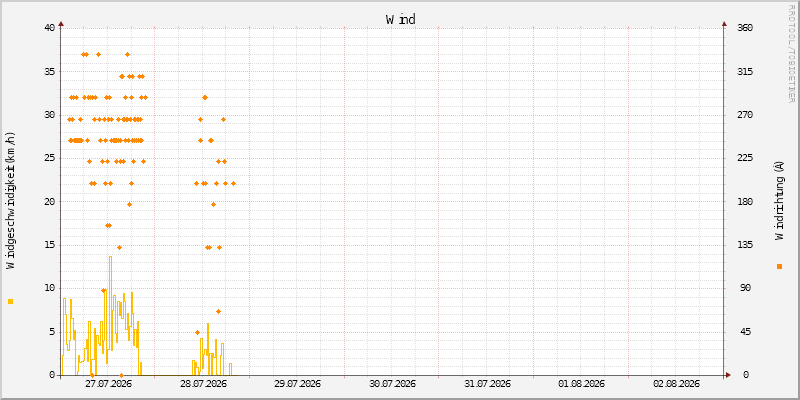Click the 01.08.2026 date label
This screenshot has width=800, height=400.
click(x=581, y=384)
